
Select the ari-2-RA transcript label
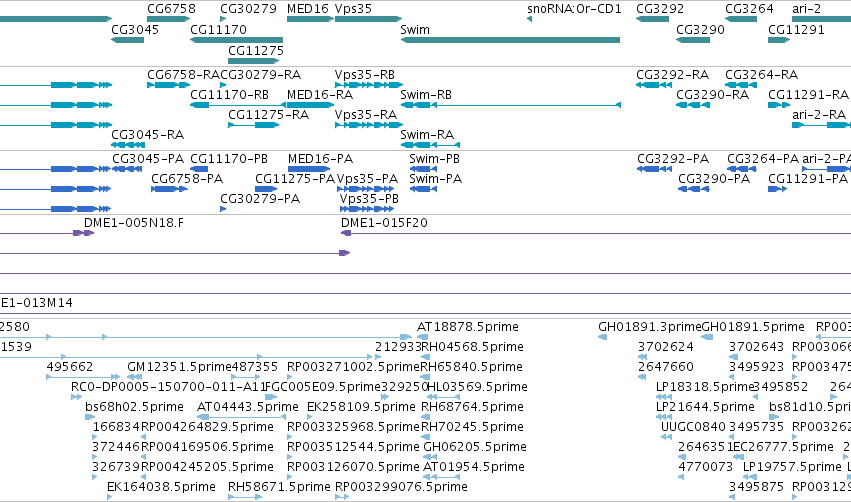(819, 115)
